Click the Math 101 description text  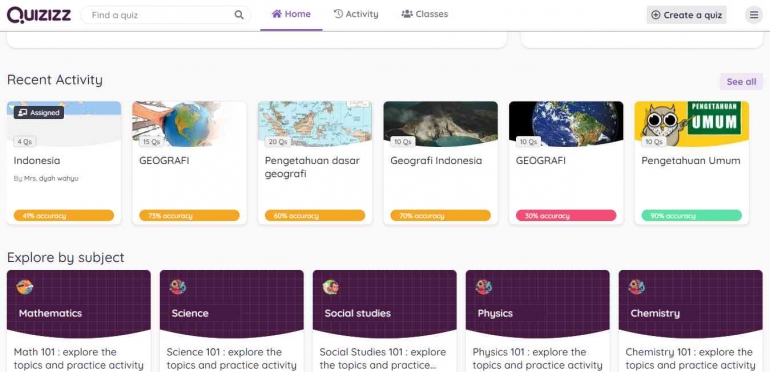(x=79, y=359)
